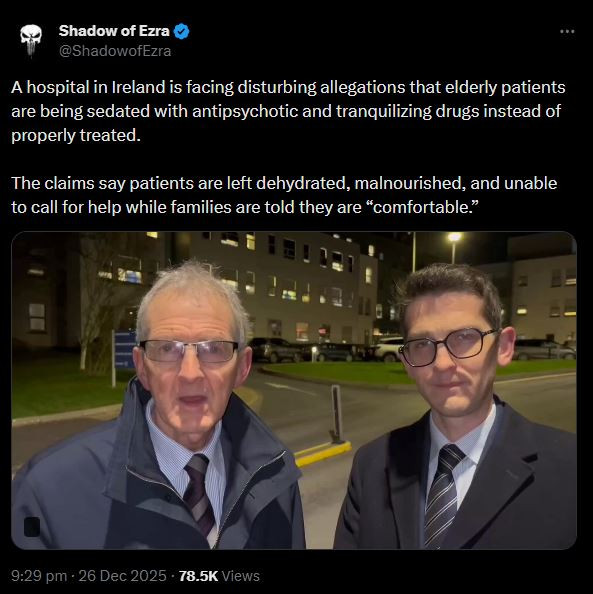
Task: Open the 9:29 pm timestamp link
Action: click(x=39, y=576)
